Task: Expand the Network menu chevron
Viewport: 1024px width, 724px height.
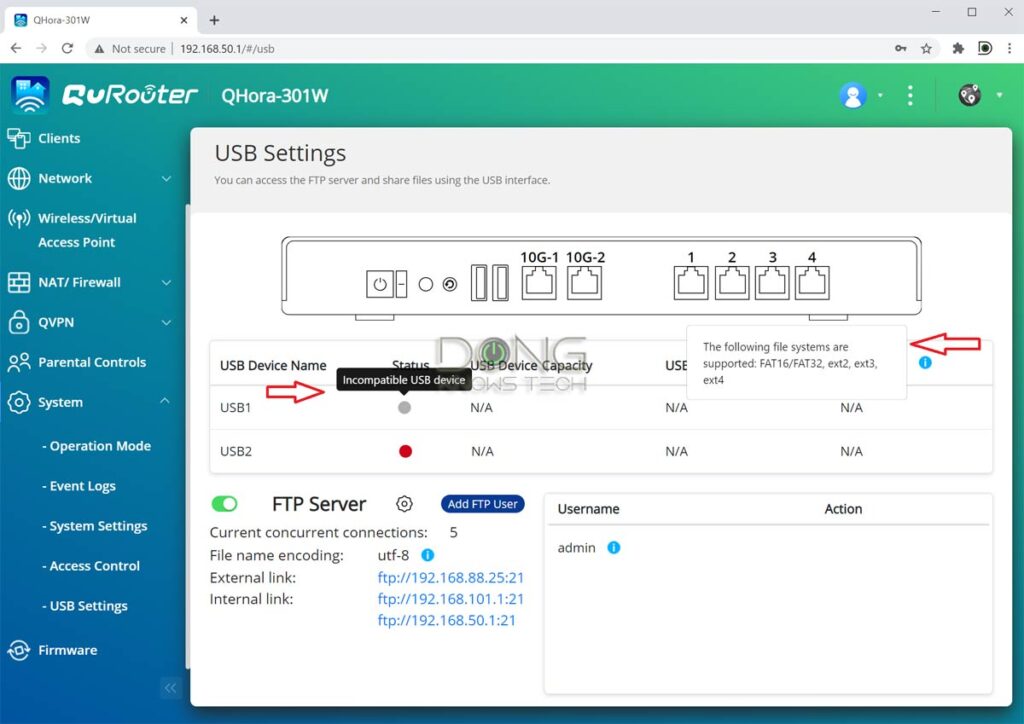Action: coord(167,178)
